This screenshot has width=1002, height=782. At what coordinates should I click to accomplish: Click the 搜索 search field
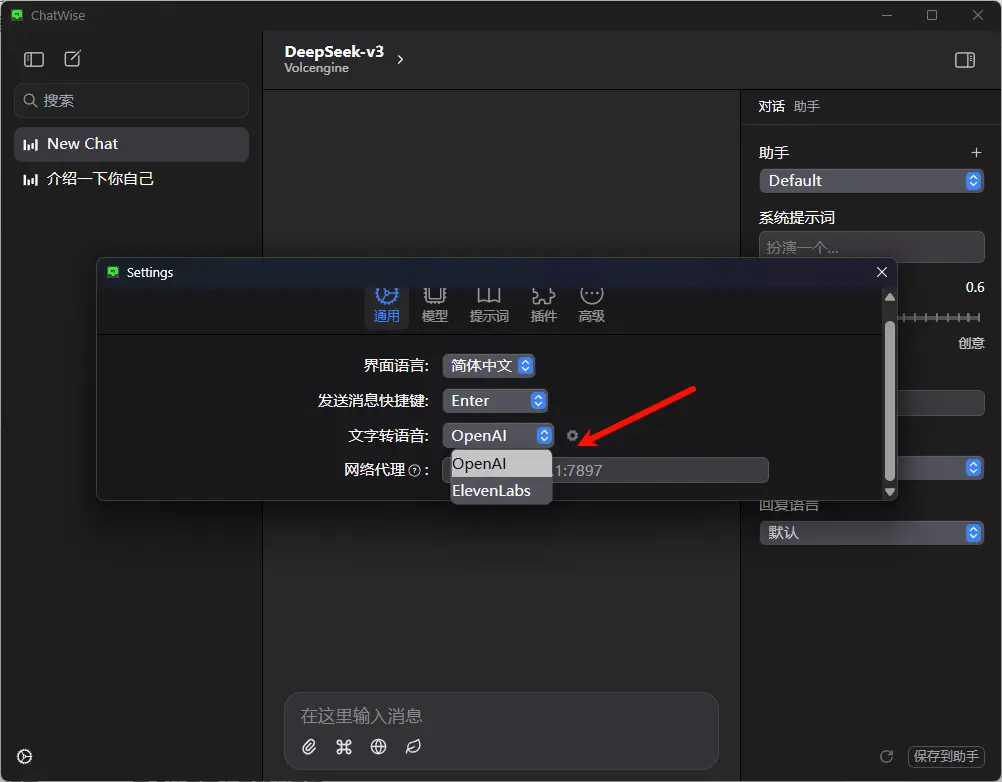(131, 101)
